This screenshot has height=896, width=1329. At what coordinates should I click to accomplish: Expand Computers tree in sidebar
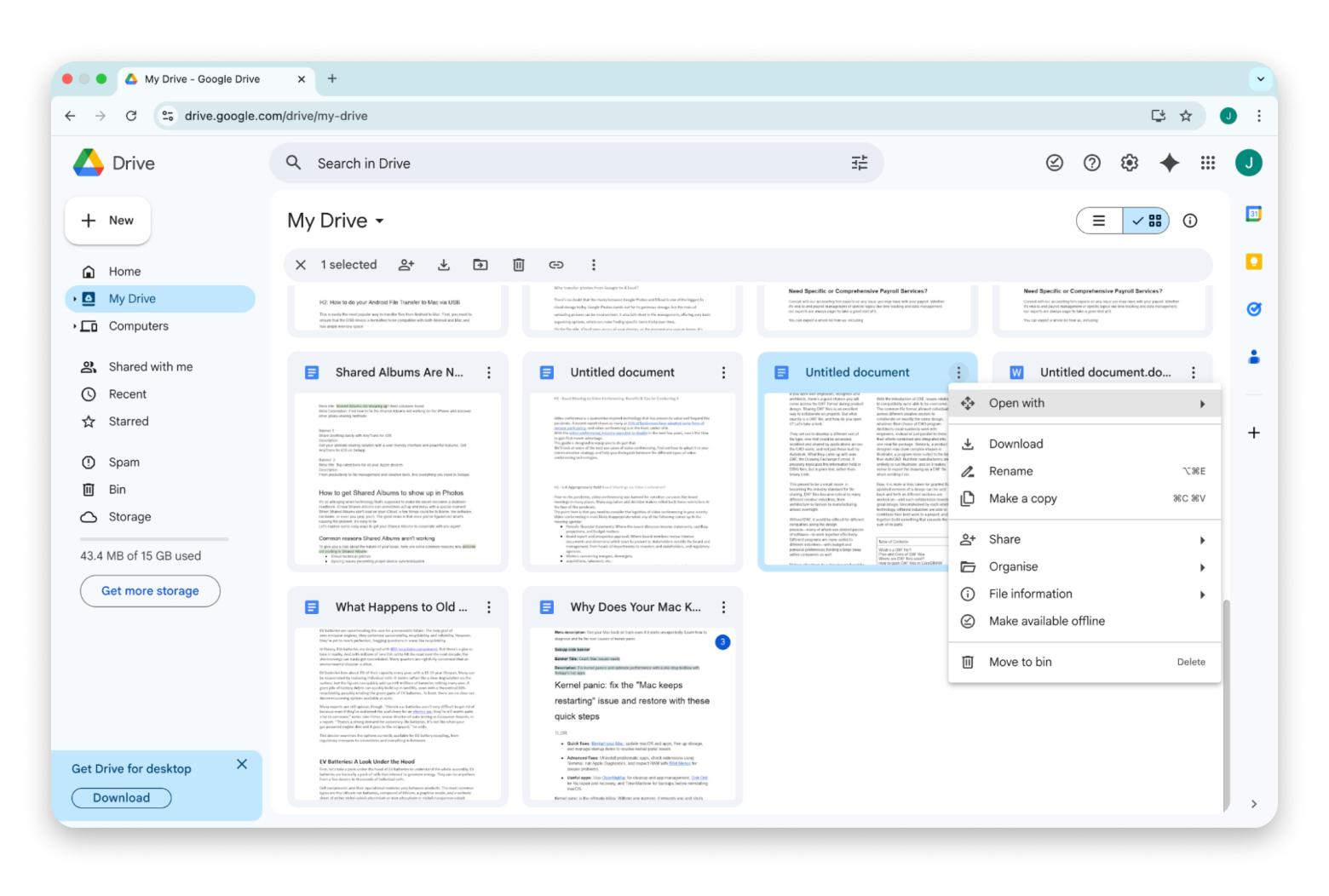pos(75,326)
